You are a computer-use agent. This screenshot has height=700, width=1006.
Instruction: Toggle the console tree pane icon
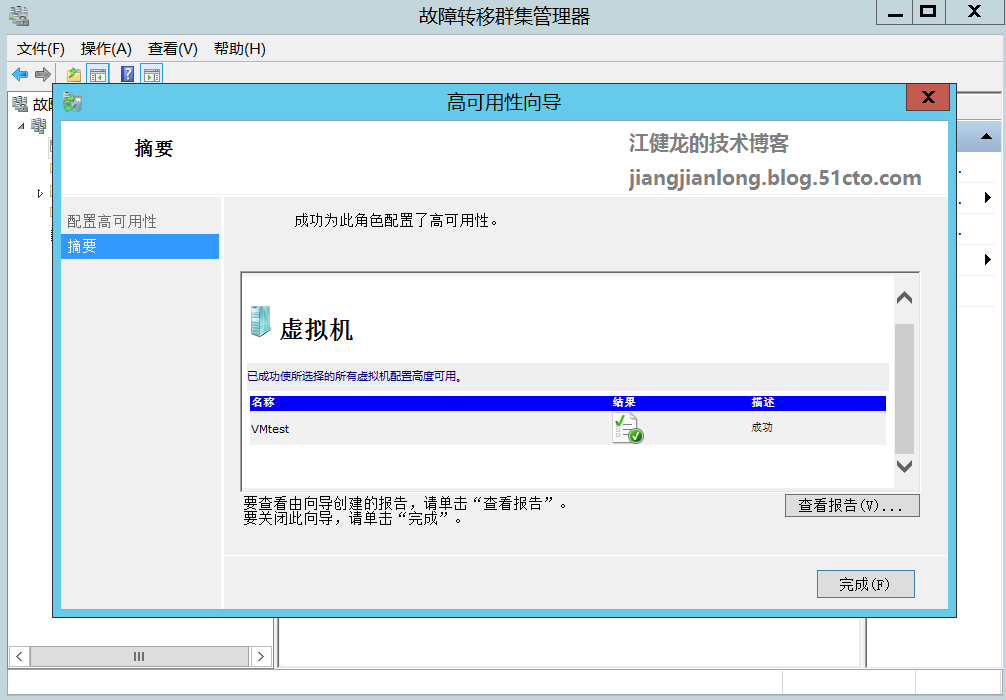(x=98, y=74)
